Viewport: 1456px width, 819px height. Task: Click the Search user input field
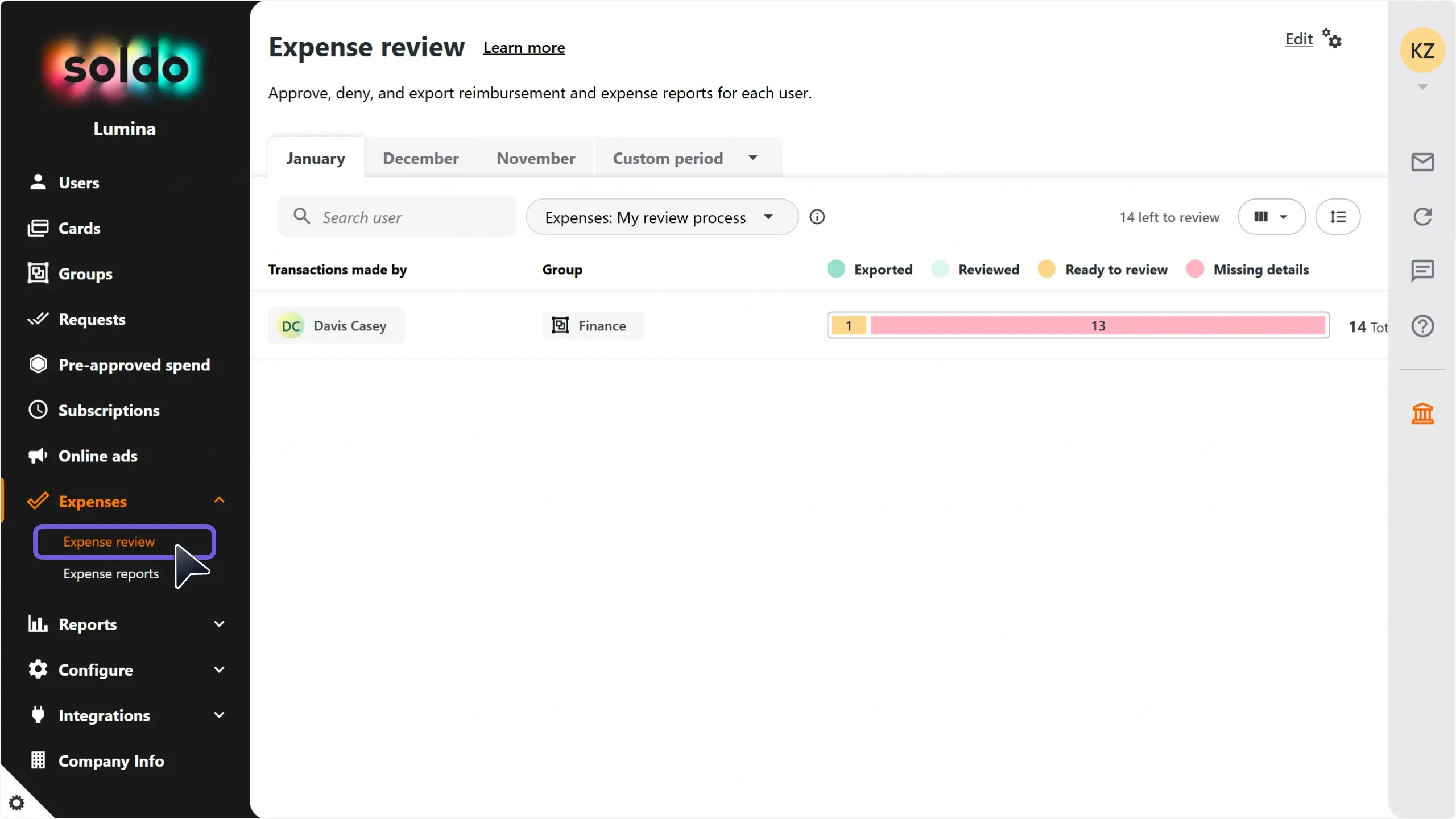click(x=396, y=217)
